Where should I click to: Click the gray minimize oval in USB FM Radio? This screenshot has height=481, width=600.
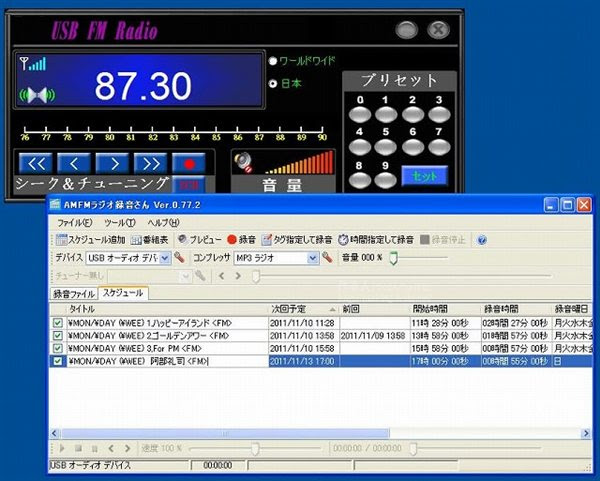click(x=406, y=30)
